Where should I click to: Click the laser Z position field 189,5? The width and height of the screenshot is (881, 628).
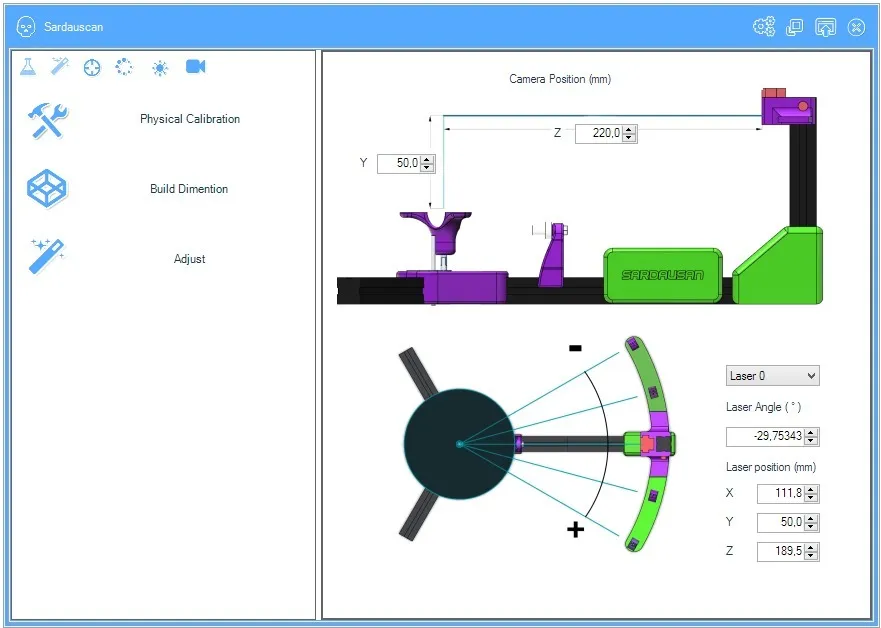780,552
